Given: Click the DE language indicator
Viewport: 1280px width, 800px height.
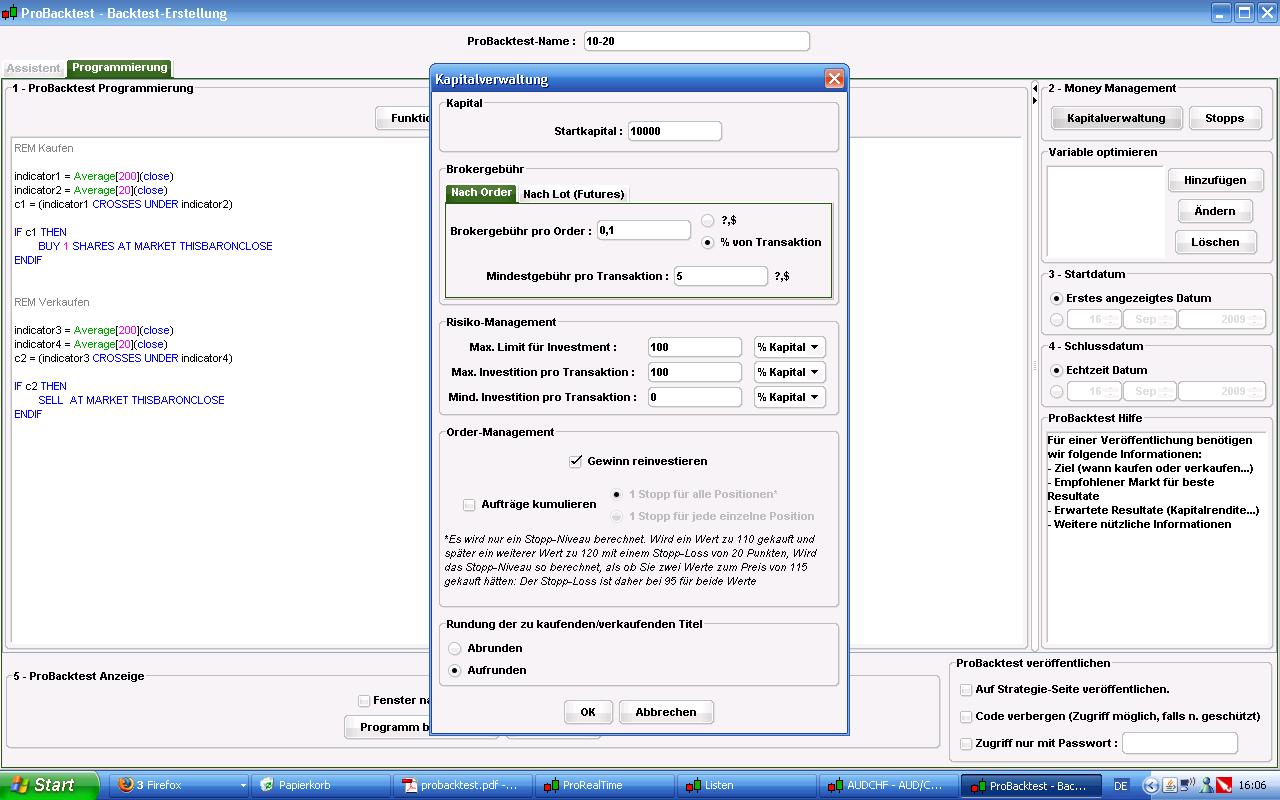Looking at the screenshot, I should 1121,785.
